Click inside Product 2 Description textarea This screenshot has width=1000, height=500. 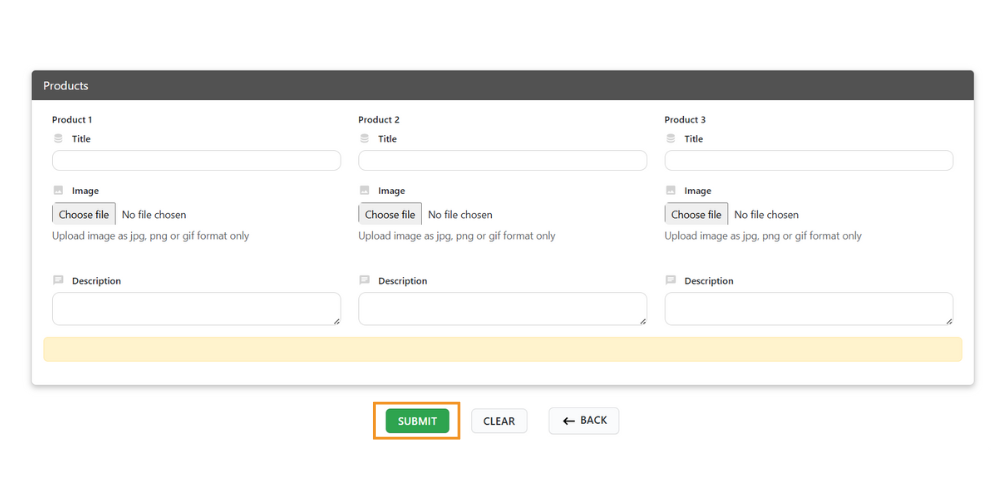coord(502,309)
